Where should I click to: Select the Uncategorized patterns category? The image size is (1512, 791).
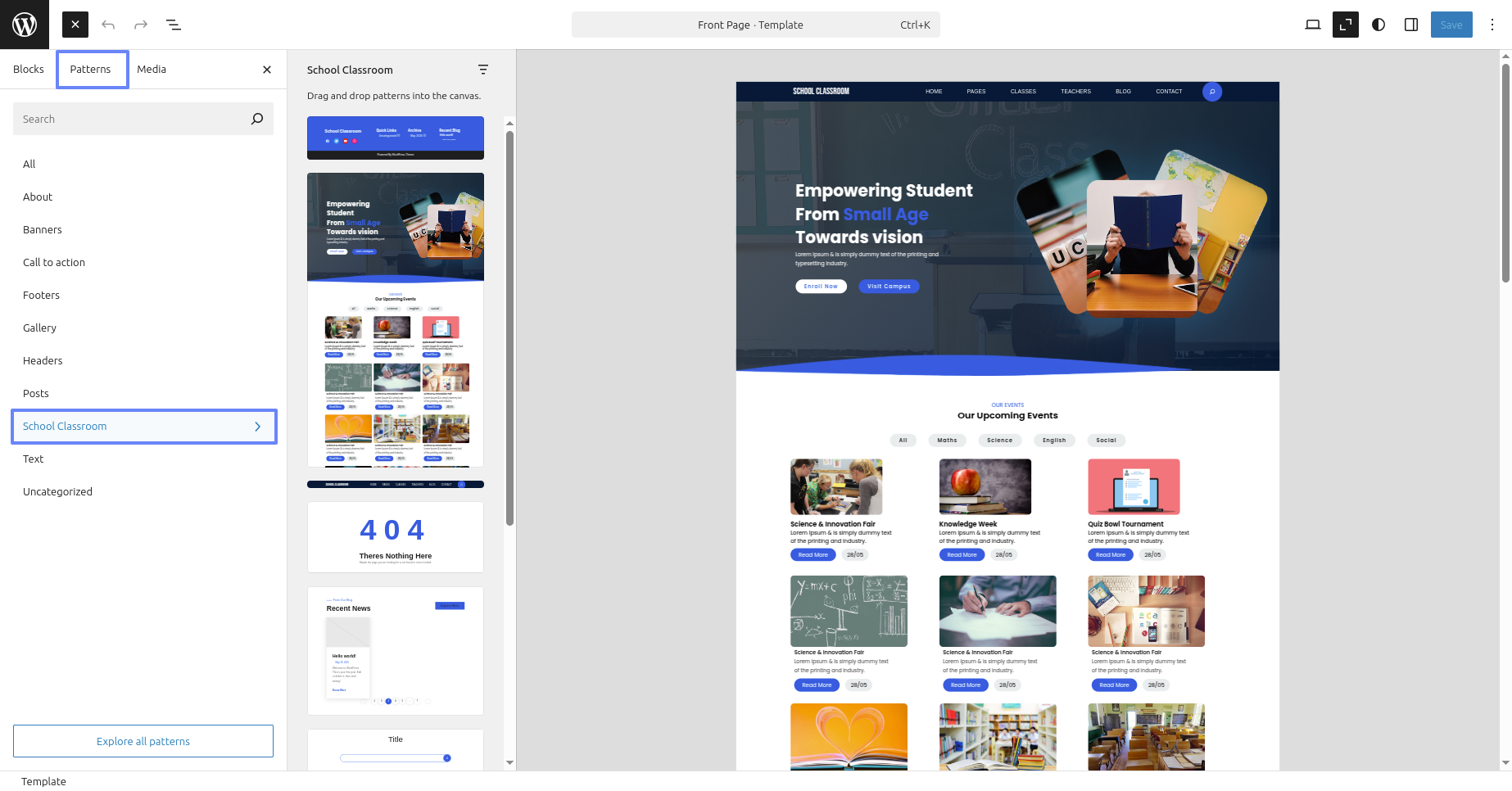point(143,491)
